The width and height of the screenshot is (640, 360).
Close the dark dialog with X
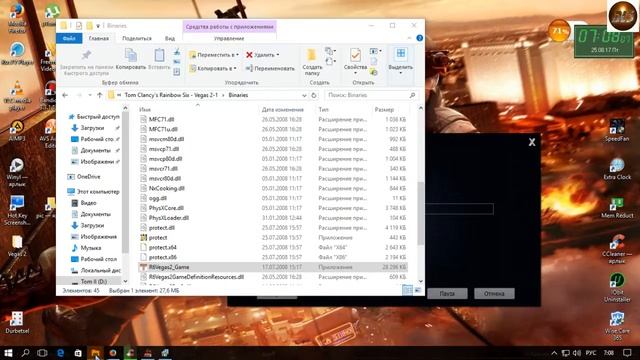click(x=532, y=142)
